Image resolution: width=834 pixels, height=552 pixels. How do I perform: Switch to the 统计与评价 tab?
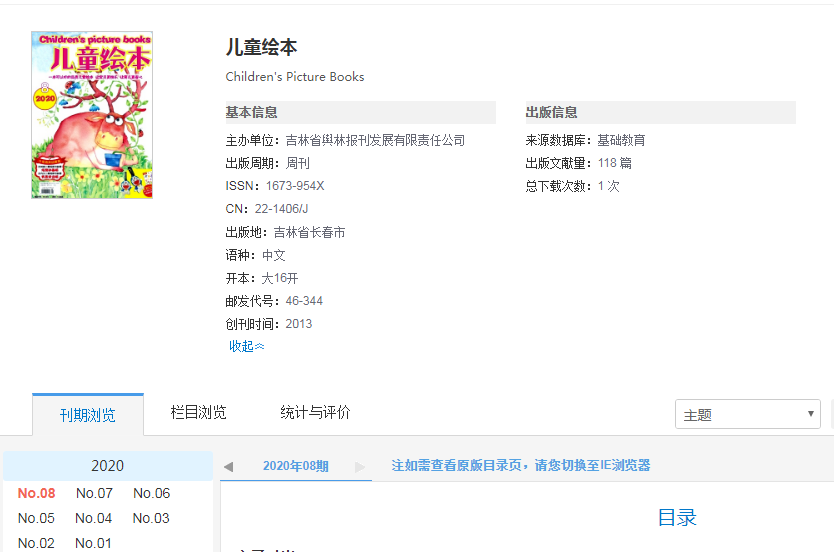pos(315,412)
